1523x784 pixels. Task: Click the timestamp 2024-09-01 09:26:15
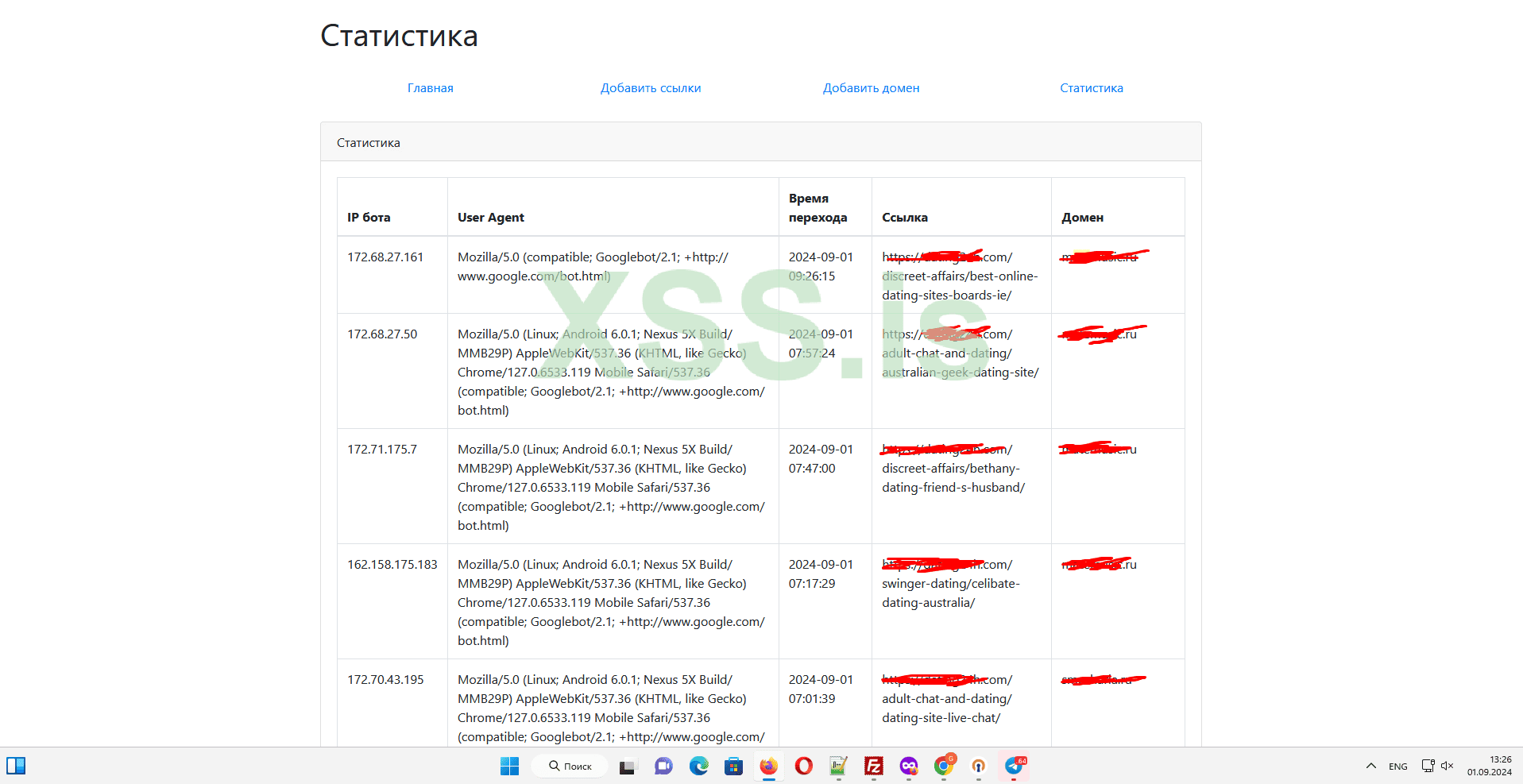tap(821, 267)
